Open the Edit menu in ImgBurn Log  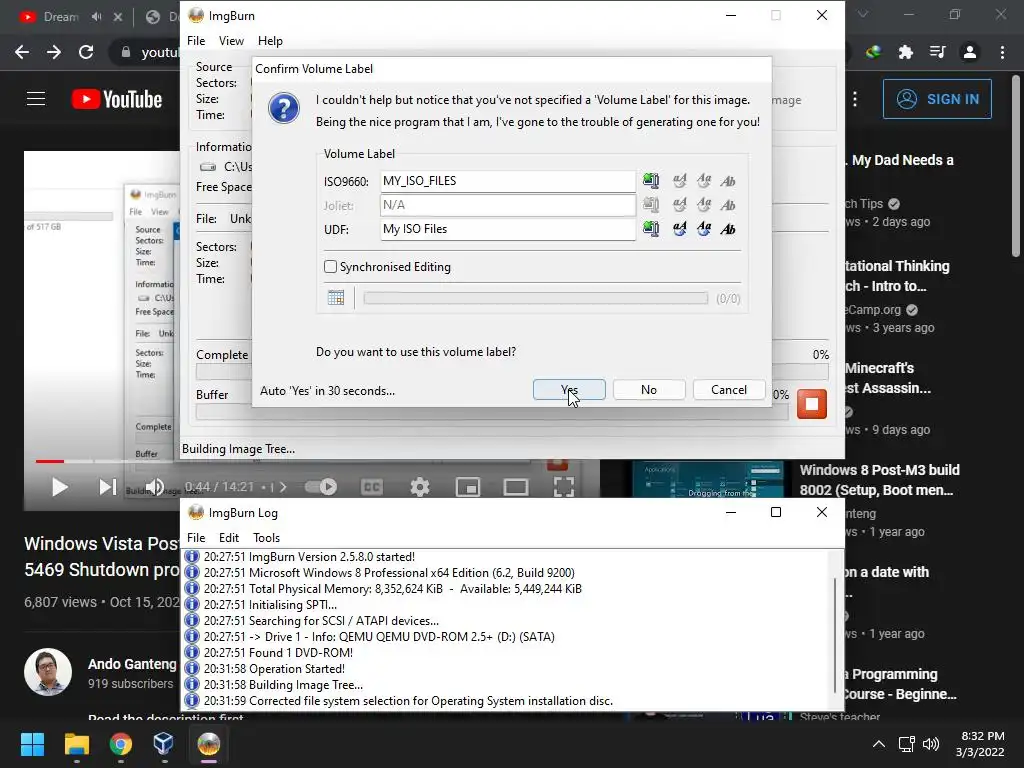pyautogui.click(x=229, y=537)
